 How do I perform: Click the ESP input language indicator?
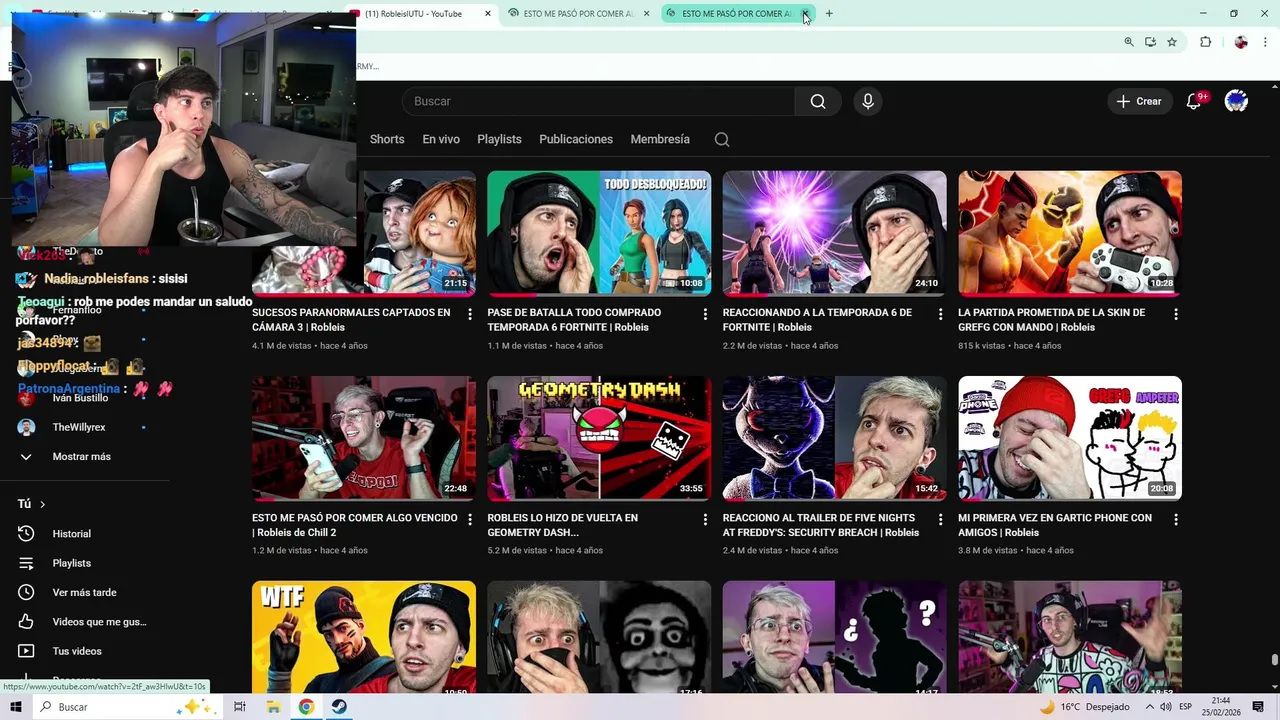(1185, 707)
